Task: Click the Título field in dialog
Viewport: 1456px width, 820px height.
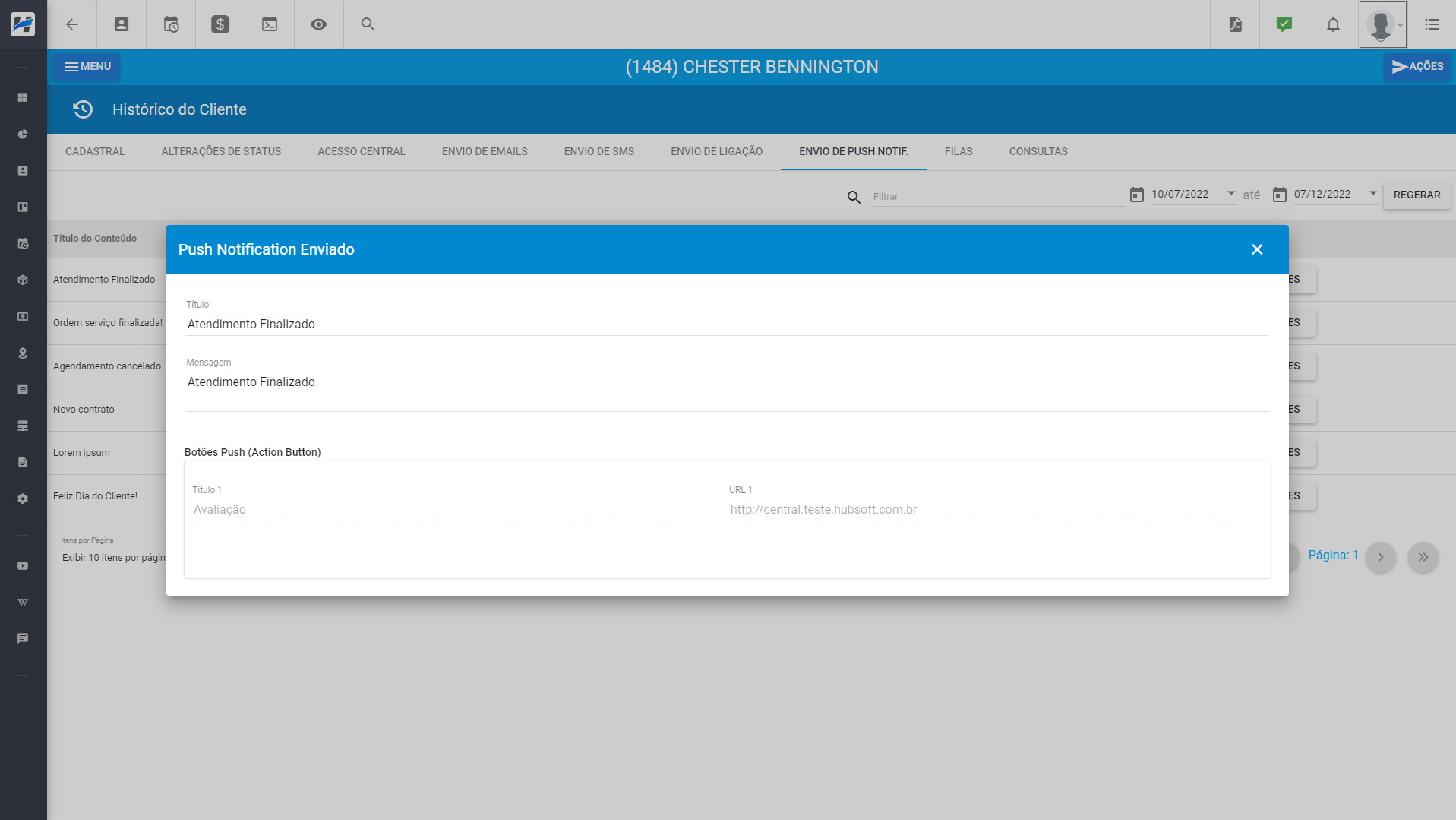Action: (x=728, y=324)
